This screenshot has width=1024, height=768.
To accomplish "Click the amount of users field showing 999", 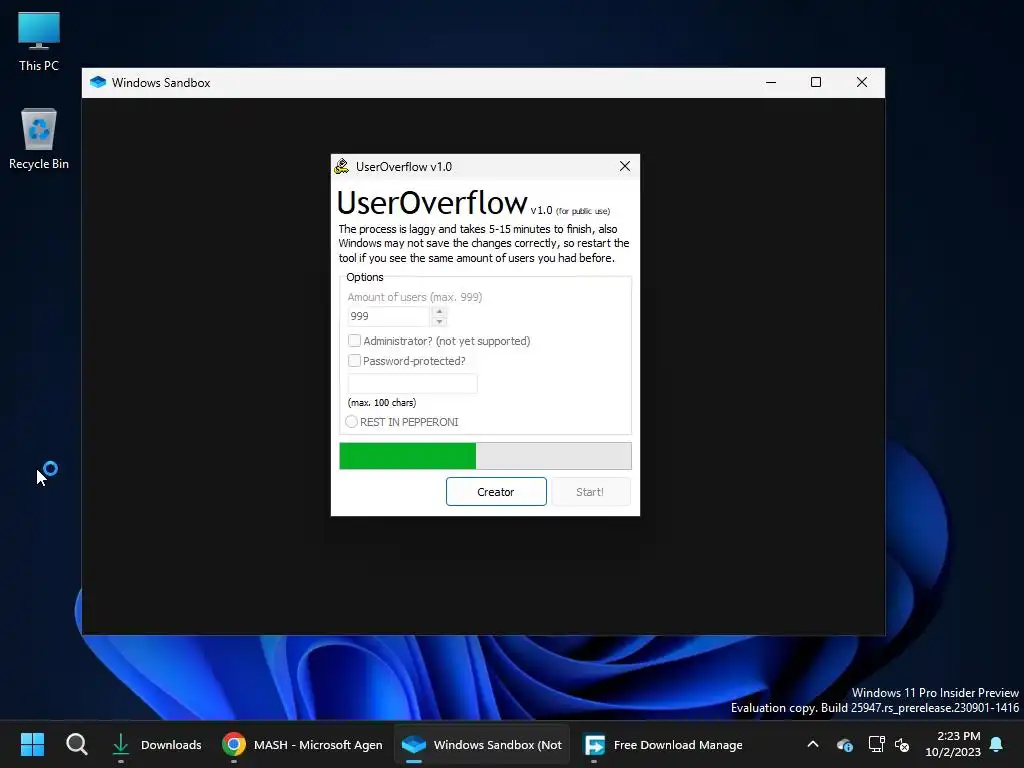I will click(388, 316).
